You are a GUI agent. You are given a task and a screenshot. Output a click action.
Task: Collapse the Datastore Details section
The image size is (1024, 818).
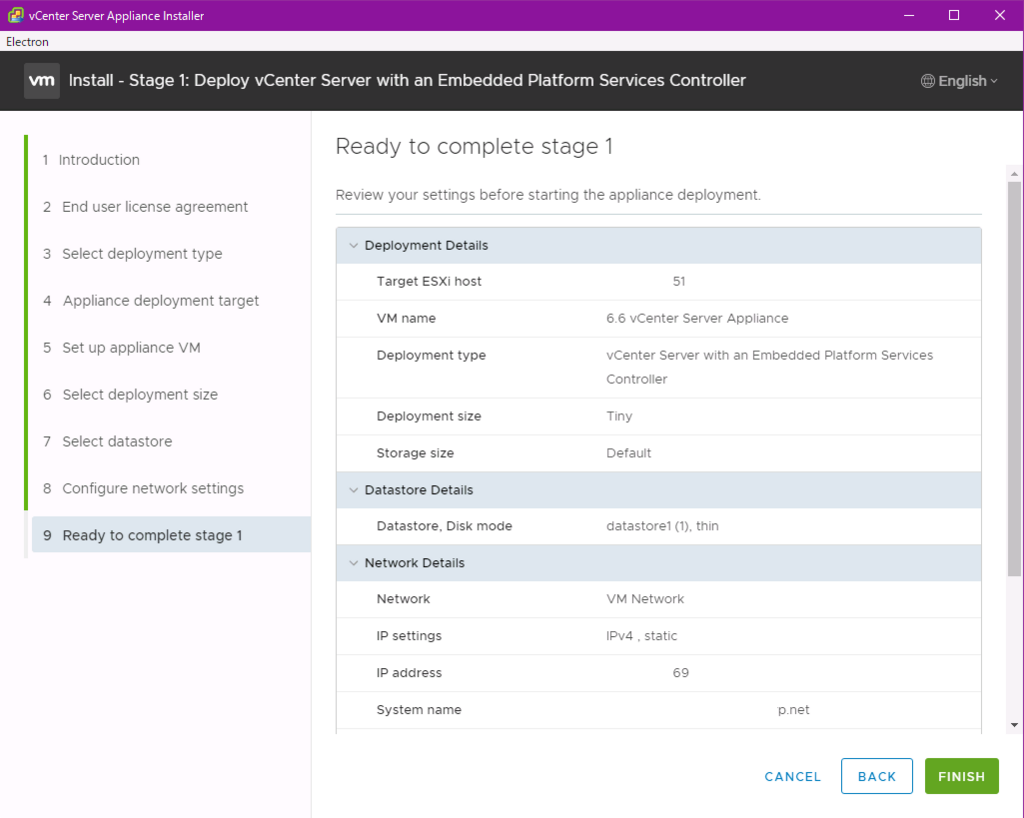[353, 490]
